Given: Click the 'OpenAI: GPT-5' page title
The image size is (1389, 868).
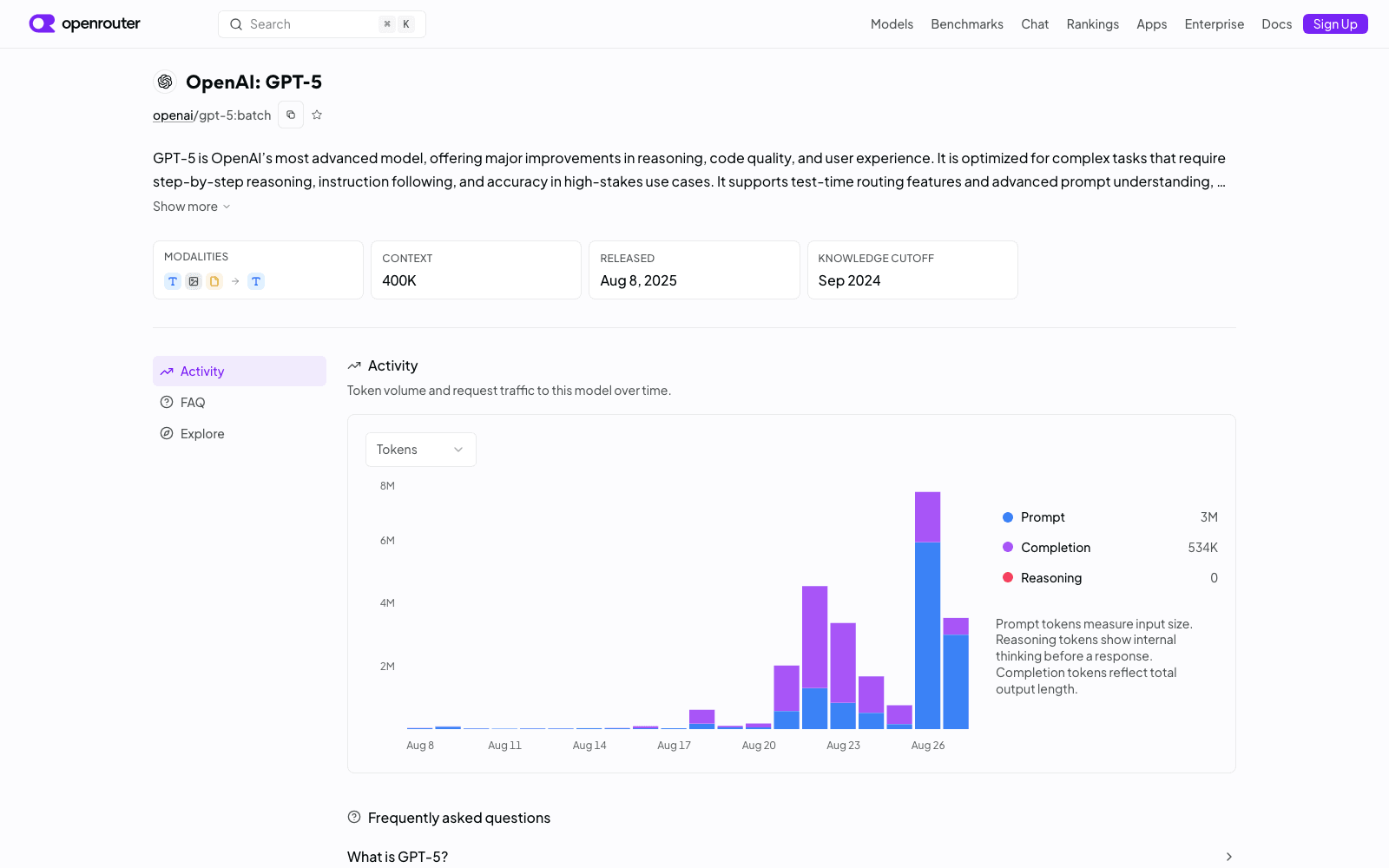Looking at the screenshot, I should (253, 82).
